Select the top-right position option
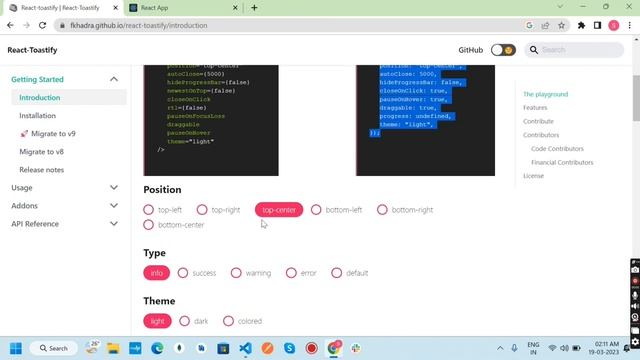The image size is (640, 360). 202,210
